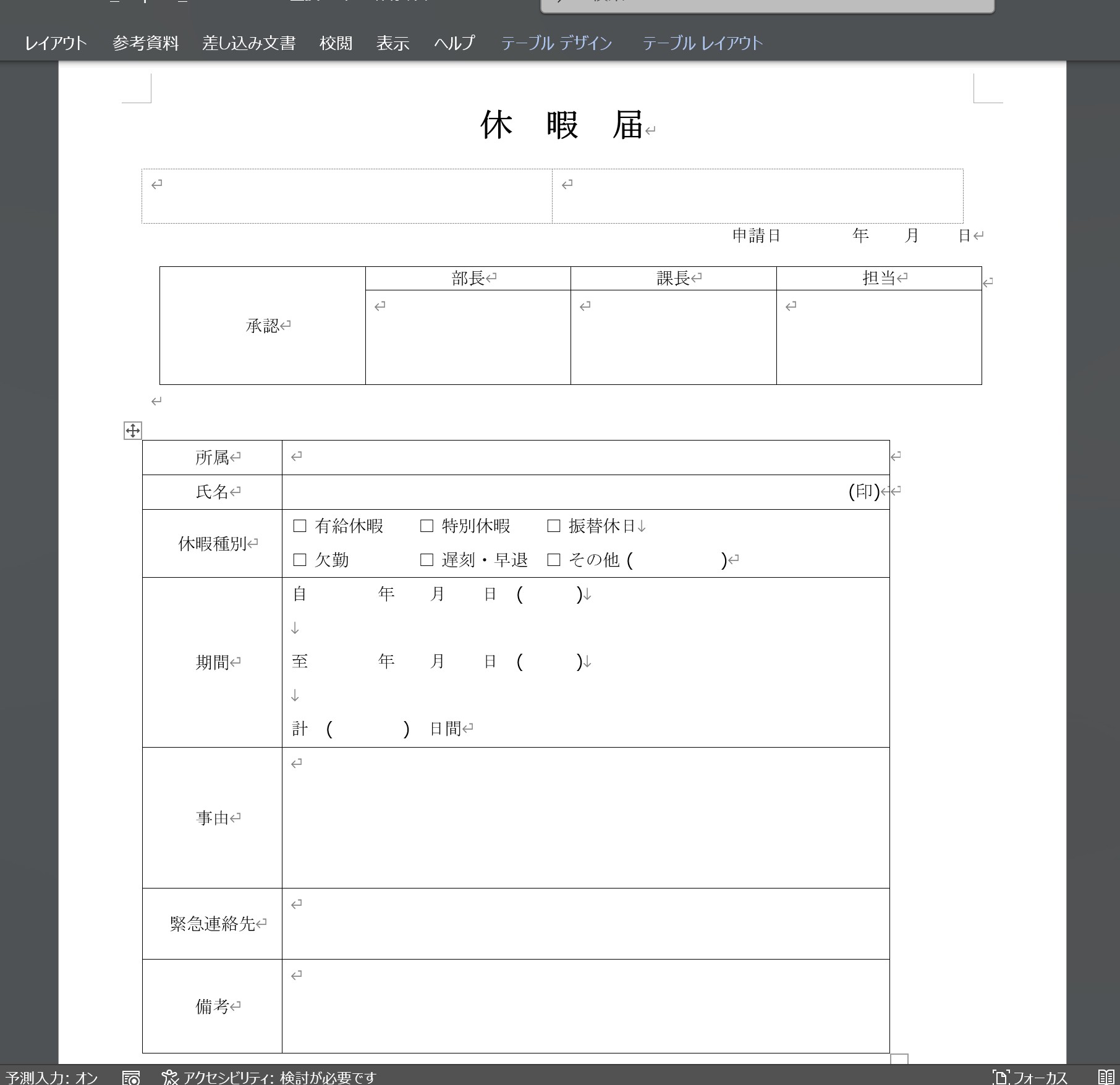The image size is (1120, 1085).
Task: Toggle 予測入力: オン in the status bar
Action: (52, 1078)
